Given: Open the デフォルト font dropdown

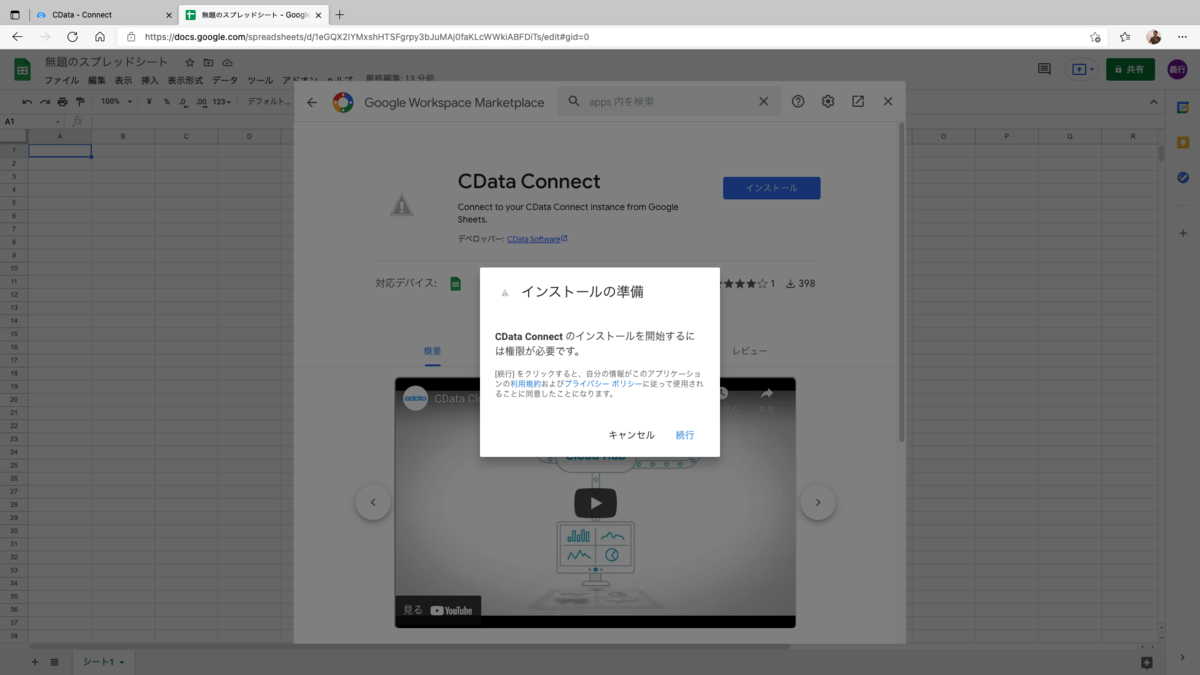Looking at the screenshot, I should 270,102.
